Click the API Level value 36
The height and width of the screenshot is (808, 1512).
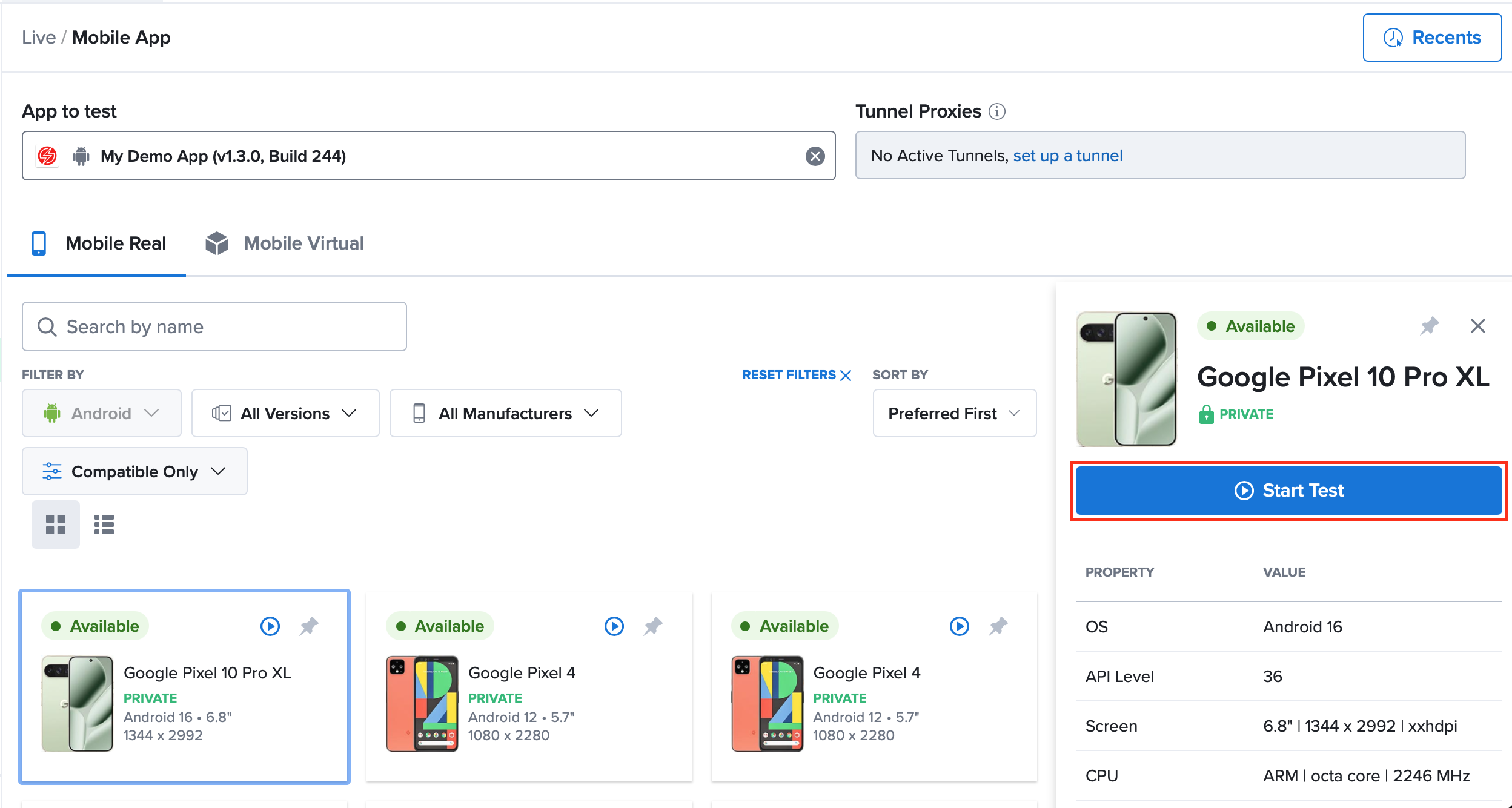1273,677
